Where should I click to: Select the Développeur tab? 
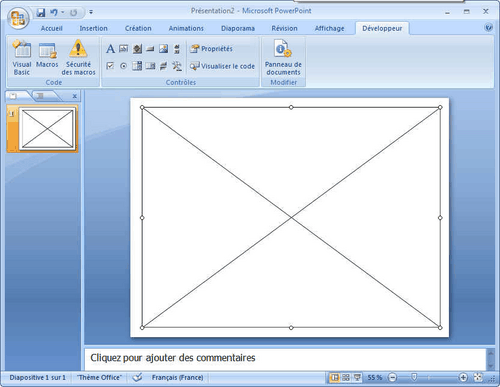pyautogui.click(x=382, y=28)
